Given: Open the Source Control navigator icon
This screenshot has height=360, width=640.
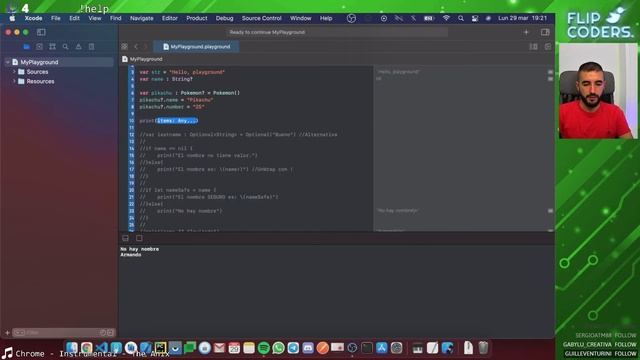Looking at the screenshot, I should (40, 47).
